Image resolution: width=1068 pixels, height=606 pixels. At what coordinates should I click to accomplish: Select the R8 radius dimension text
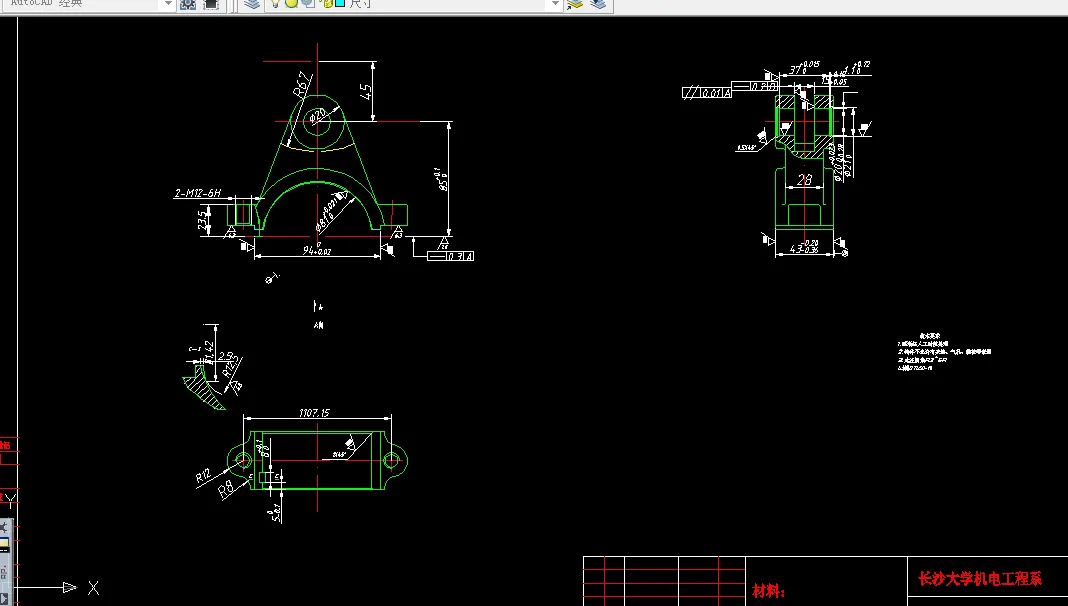[226, 488]
